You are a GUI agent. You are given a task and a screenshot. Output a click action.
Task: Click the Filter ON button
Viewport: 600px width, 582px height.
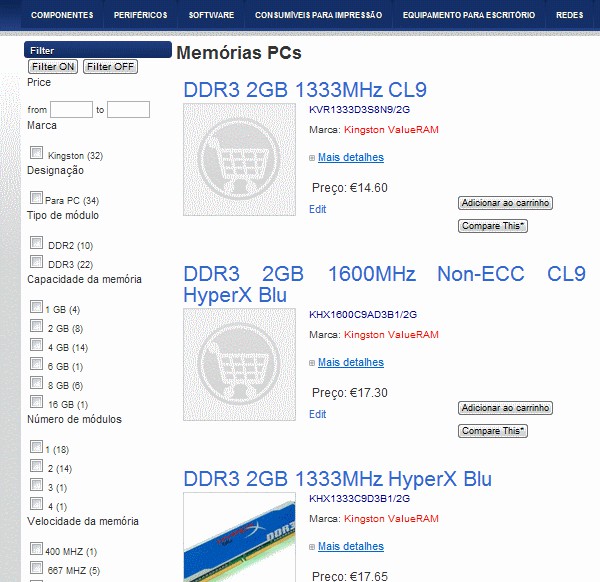(x=53, y=67)
